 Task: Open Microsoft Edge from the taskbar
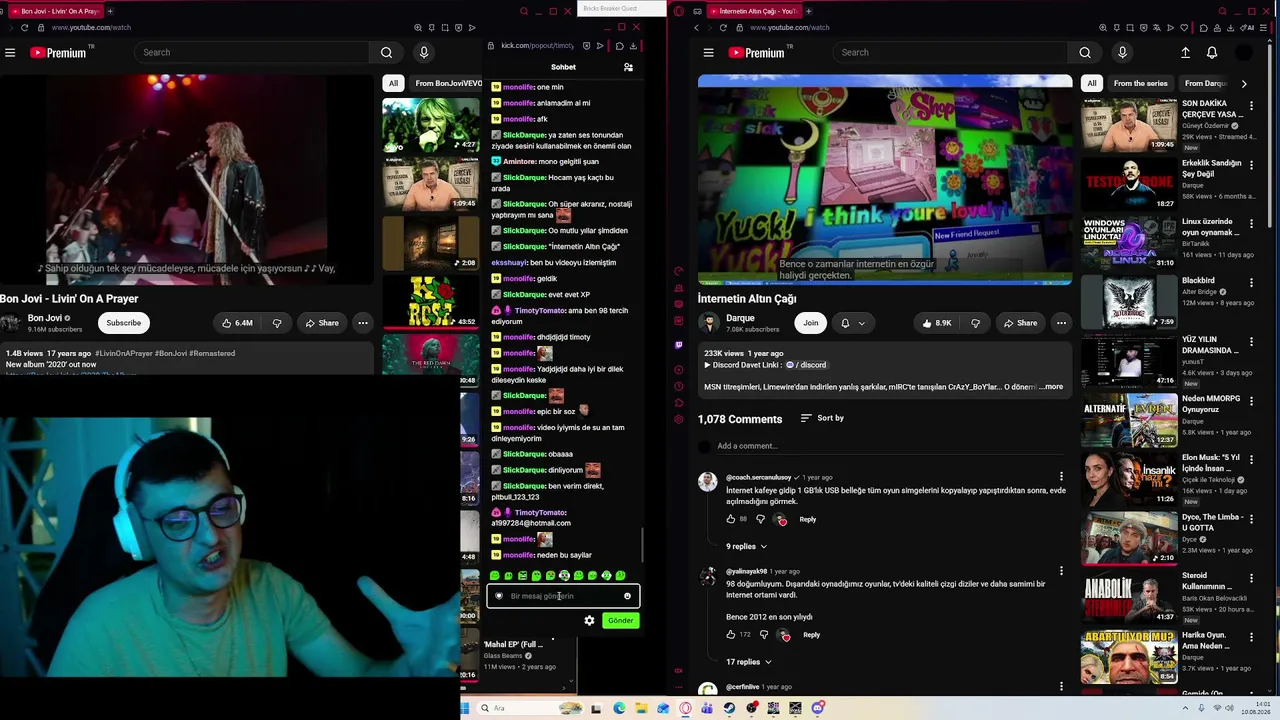619,709
